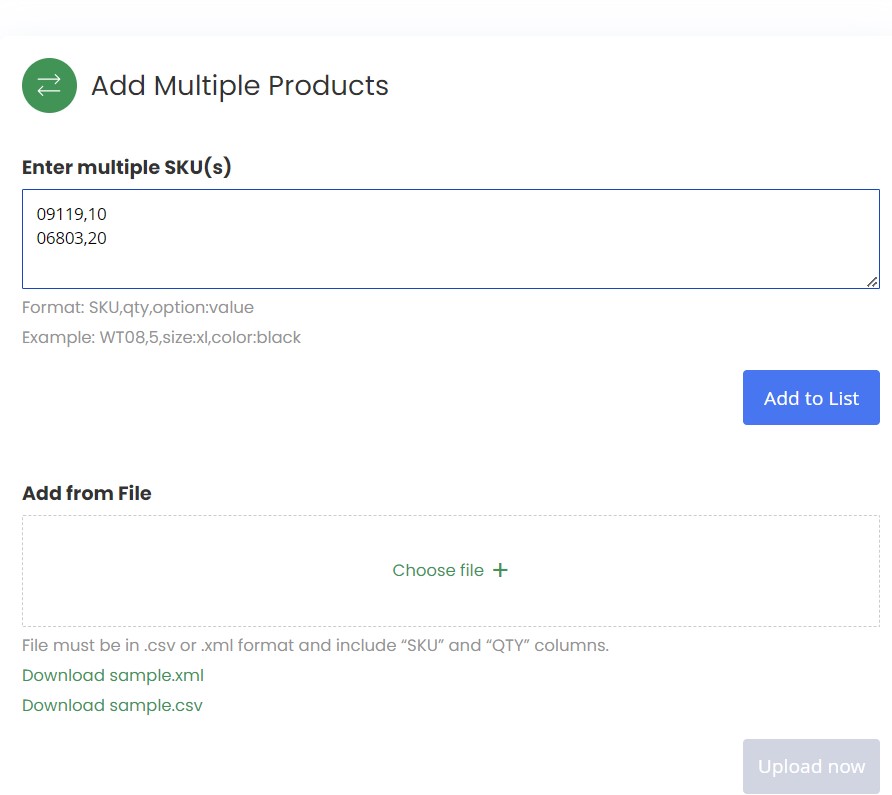The image size is (892, 795).
Task: Click the Format: SKU,qty,option:value hint
Action: (138, 307)
